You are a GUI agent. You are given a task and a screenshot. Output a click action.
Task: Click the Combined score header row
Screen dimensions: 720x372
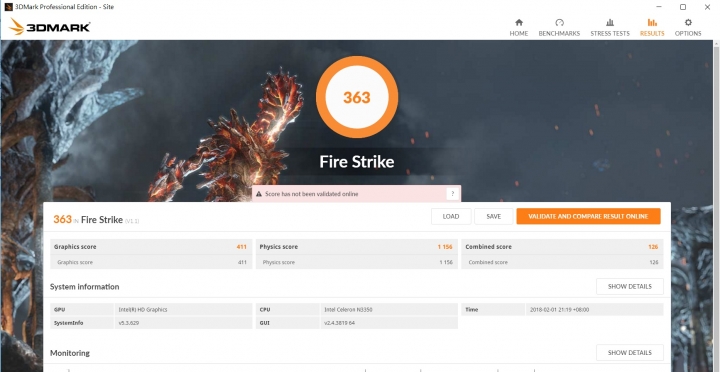[x=562, y=247]
